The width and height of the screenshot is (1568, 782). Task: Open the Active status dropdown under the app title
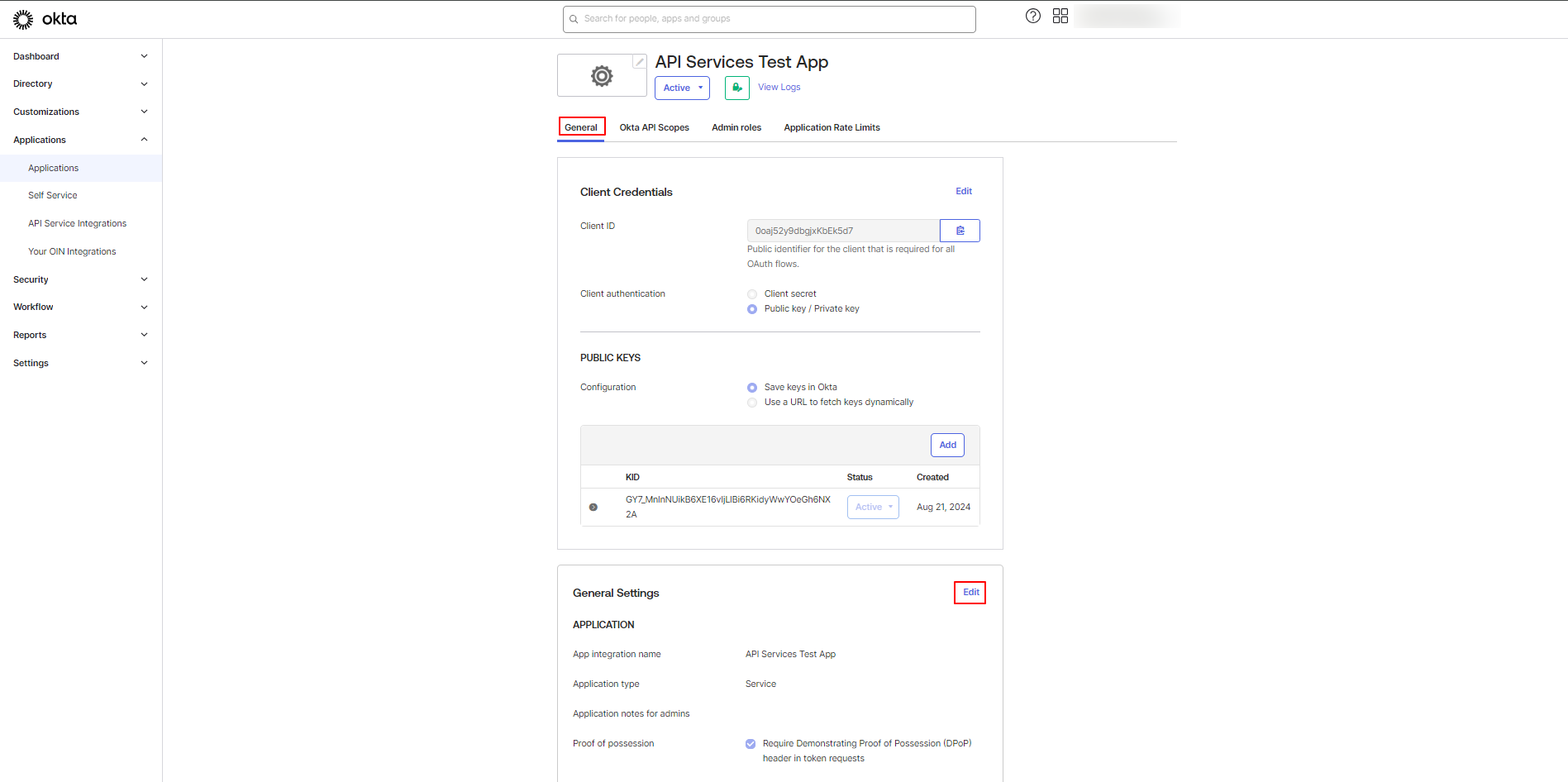point(682,88)
